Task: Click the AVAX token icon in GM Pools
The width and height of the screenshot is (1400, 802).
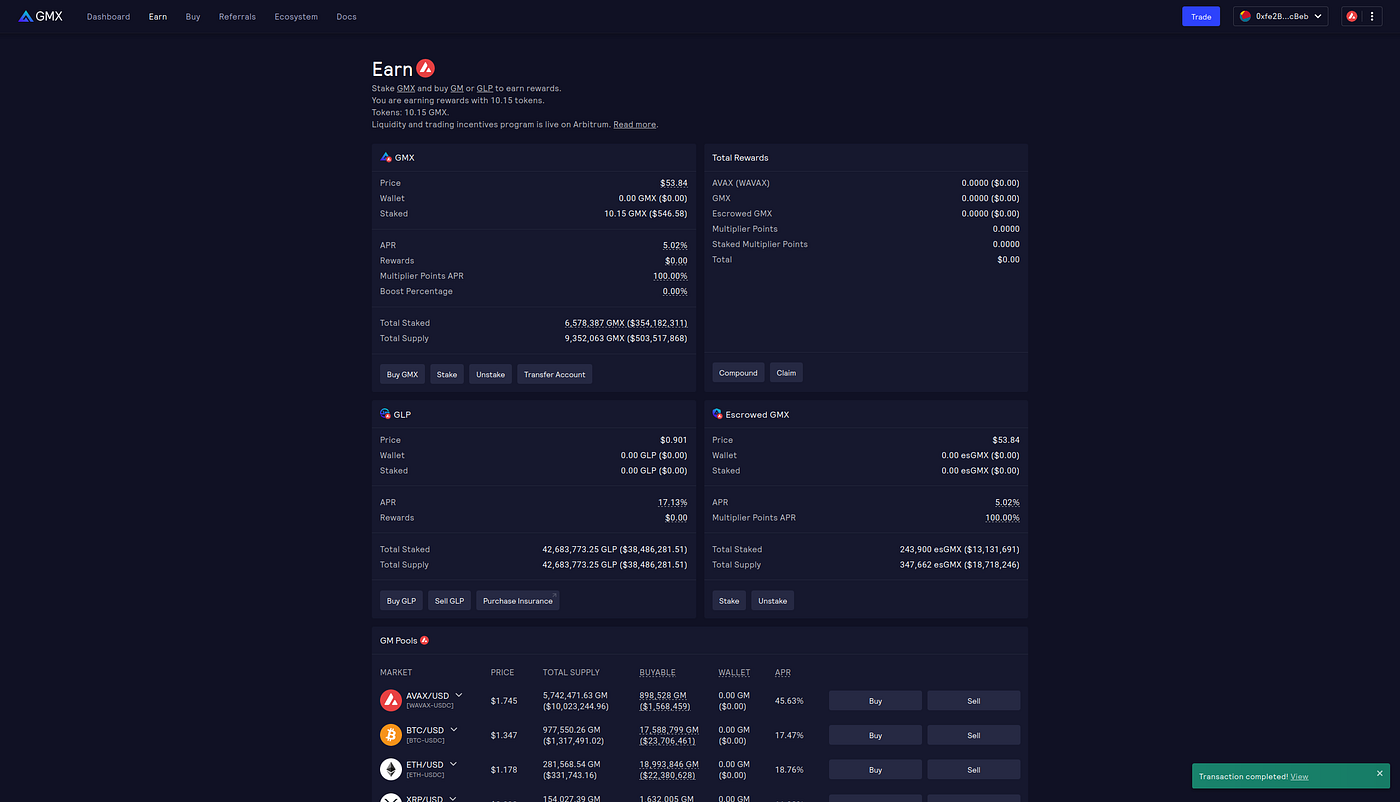Action: (391, 700)
